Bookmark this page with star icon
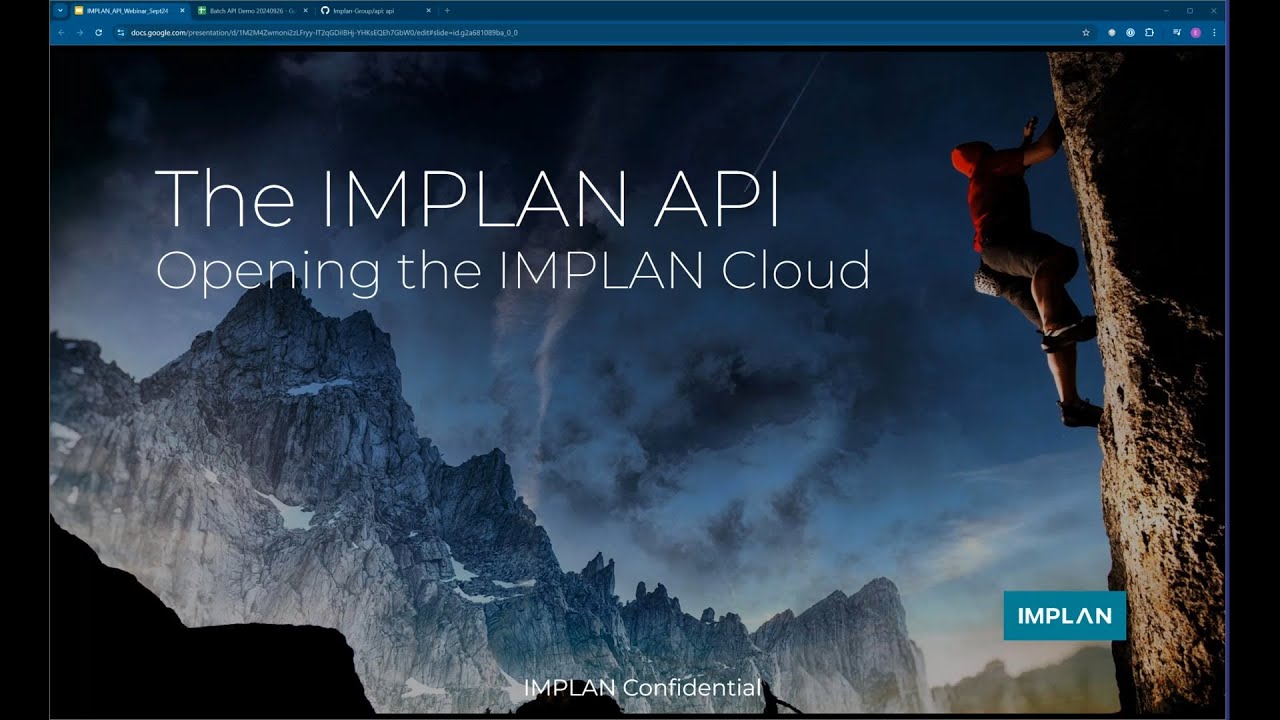Image resolution: width=1280 pixels, height=720 pixels. [1086, 32]
